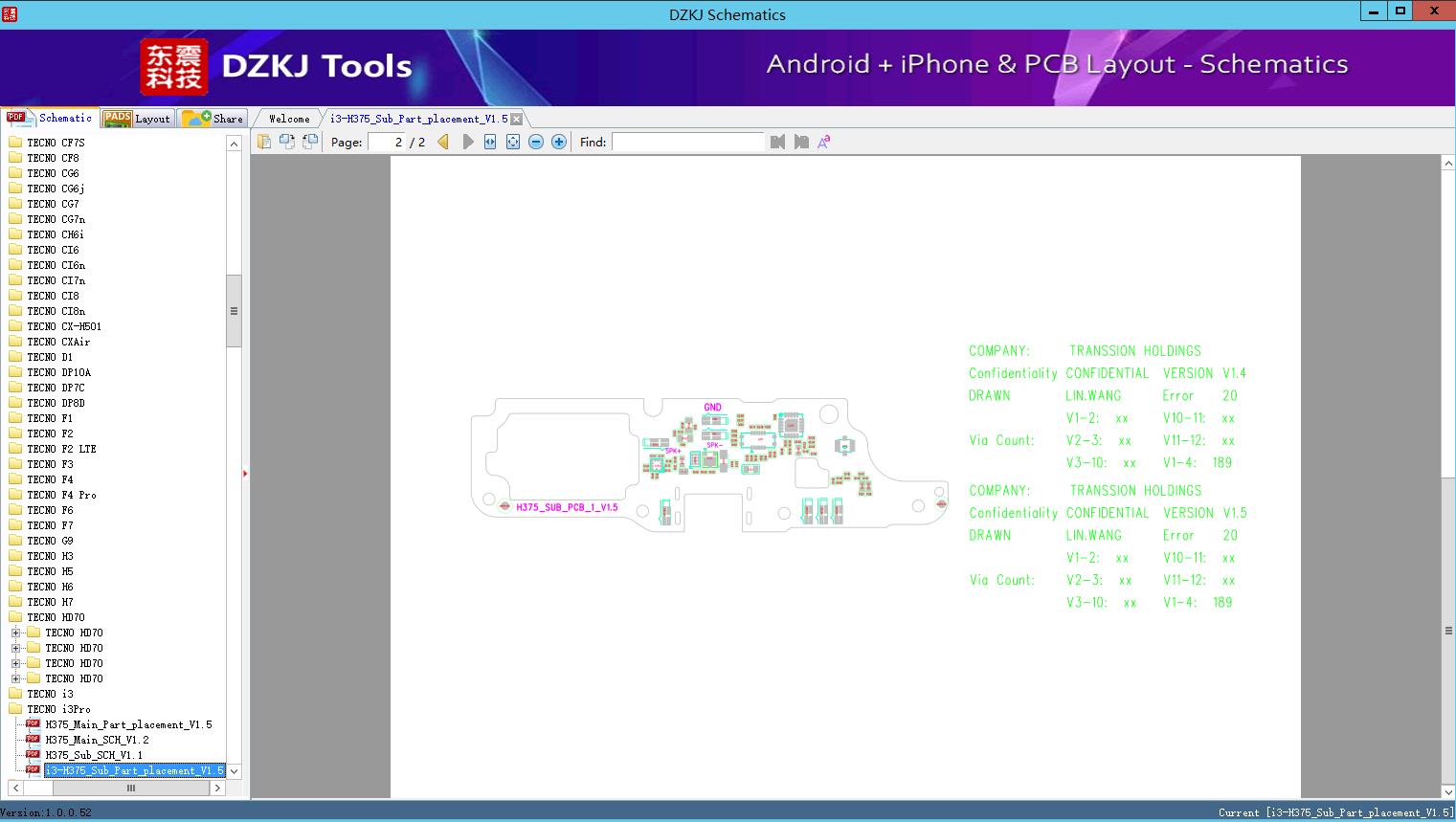The image size is (1456, 822).
Task: Open the TECNO DP10A folder
Action: coord(59,372)
